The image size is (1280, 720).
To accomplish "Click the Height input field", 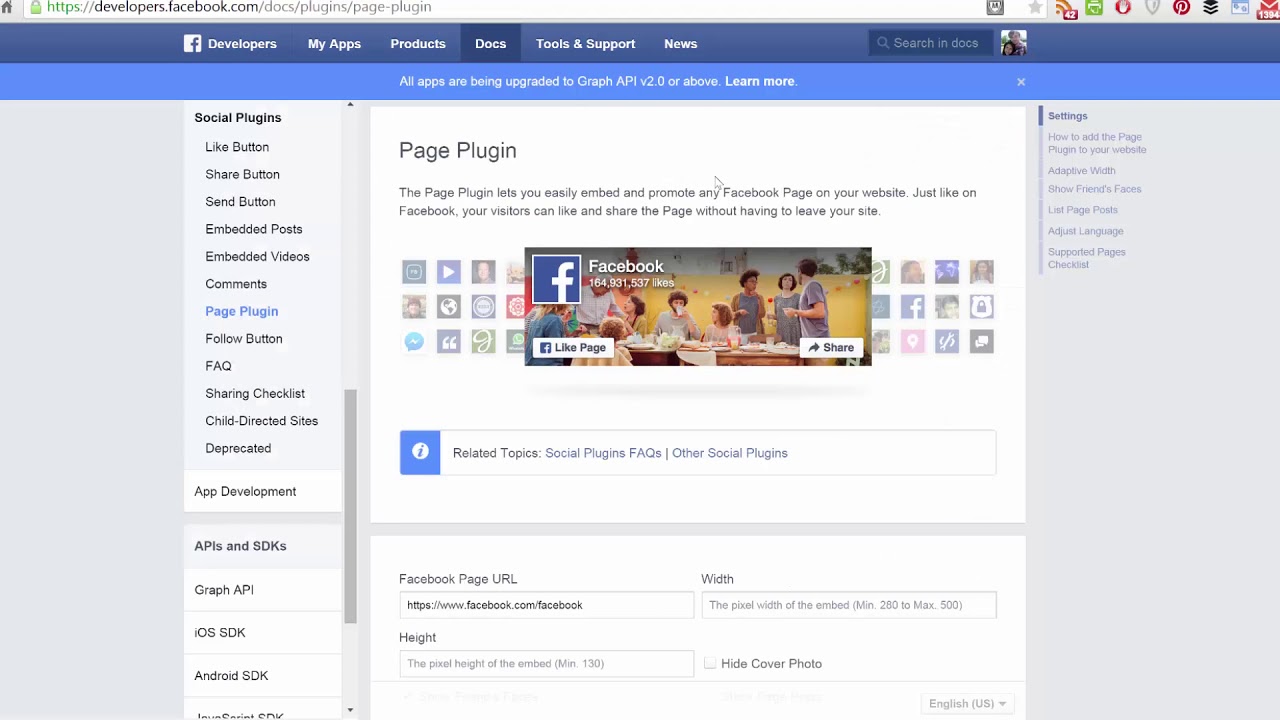I will coord(546,663).
